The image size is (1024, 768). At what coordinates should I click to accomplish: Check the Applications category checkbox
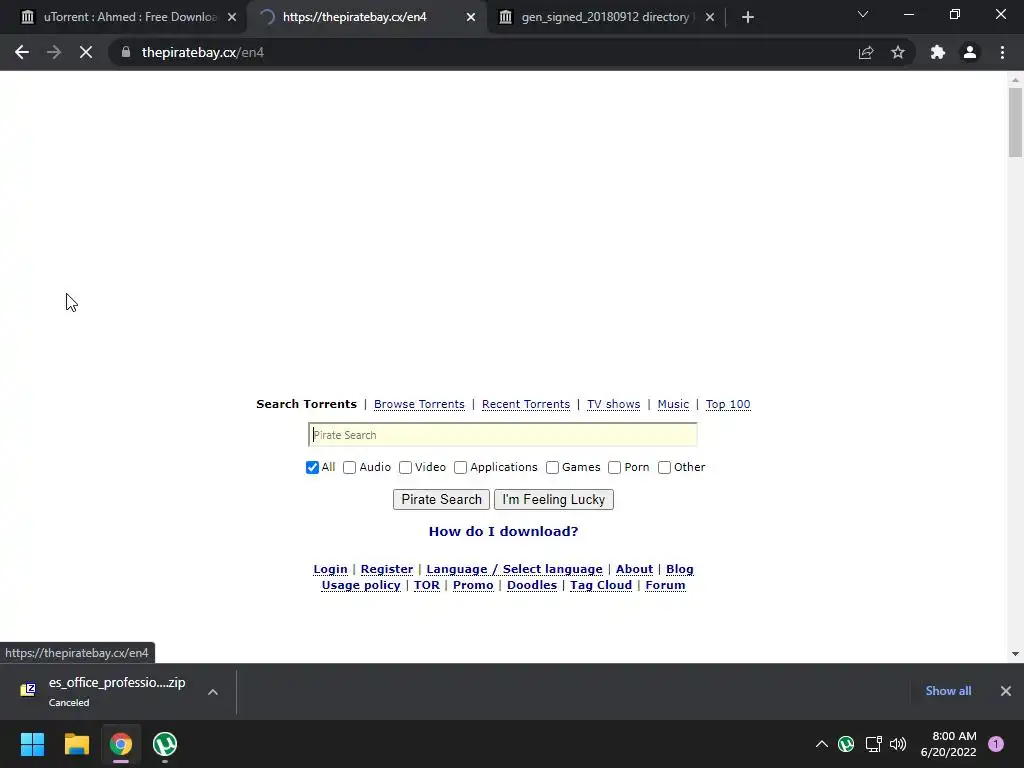tap(460, 468)
